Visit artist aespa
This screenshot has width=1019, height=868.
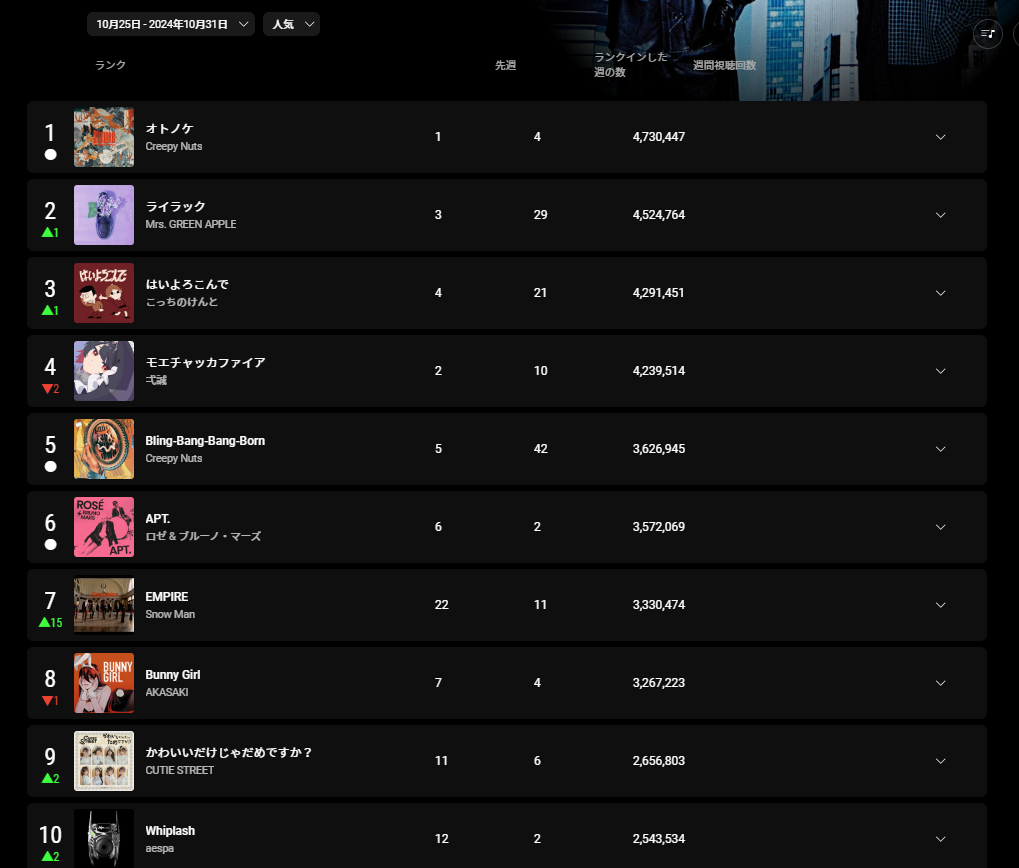[160, 848]
